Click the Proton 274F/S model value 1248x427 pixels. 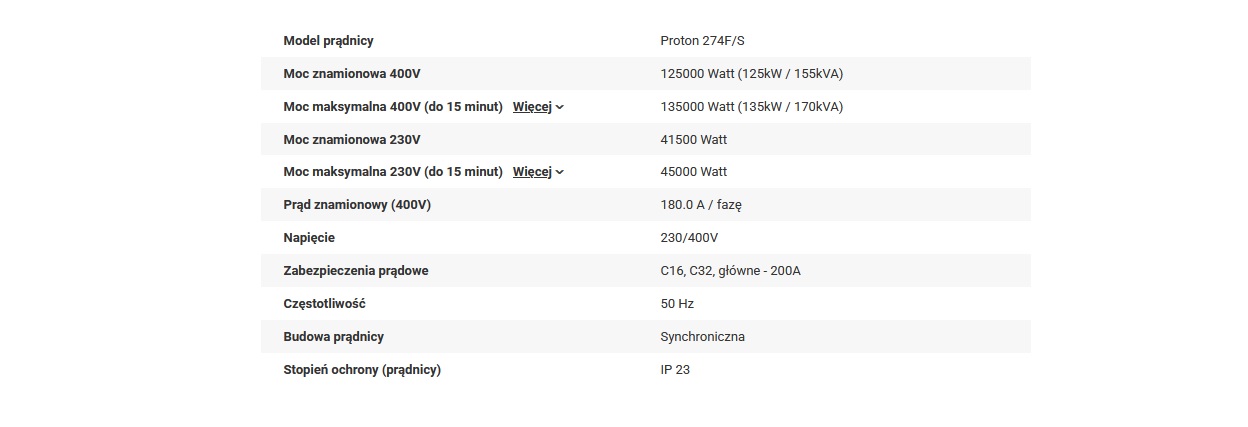point(702,41)
